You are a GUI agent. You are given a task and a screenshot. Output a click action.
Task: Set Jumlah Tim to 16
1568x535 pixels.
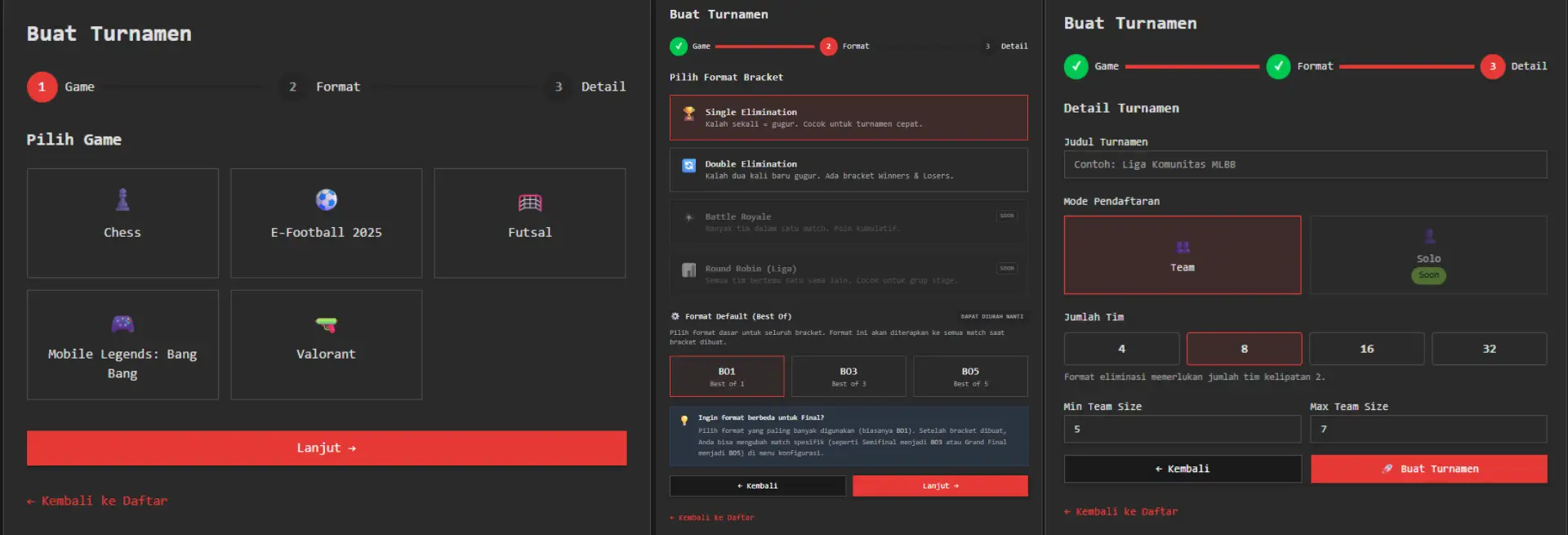click(1367, 349)
